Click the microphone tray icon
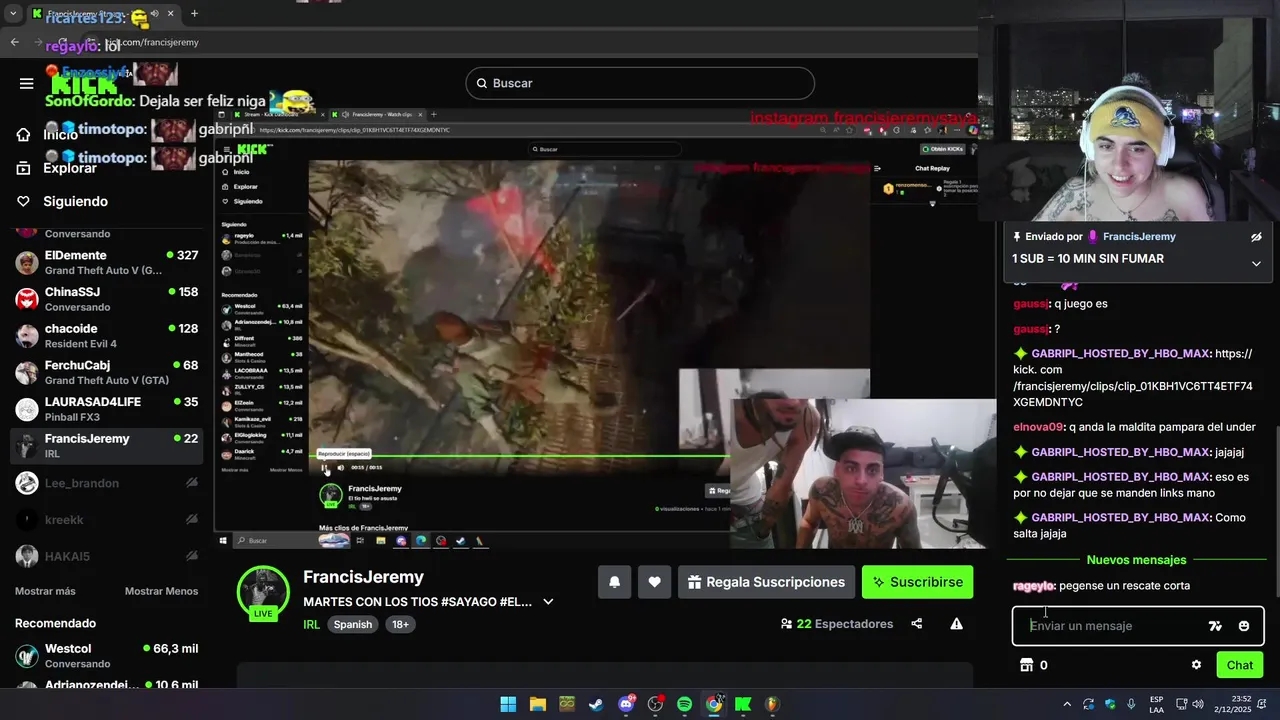The width and height of the screenshot is (1280, 720). 1131,704
